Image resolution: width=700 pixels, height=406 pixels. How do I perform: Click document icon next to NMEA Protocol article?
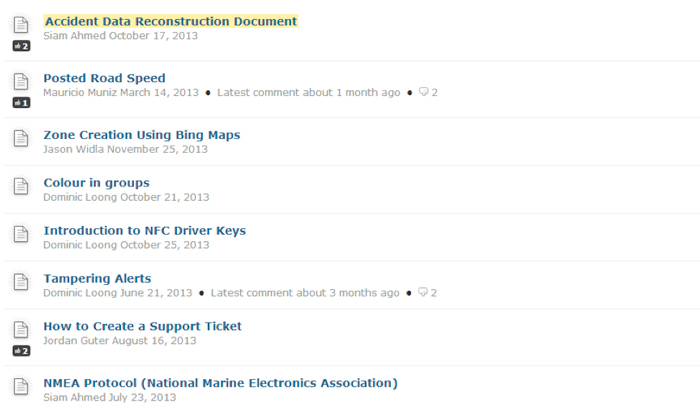[x=21, y=387]
